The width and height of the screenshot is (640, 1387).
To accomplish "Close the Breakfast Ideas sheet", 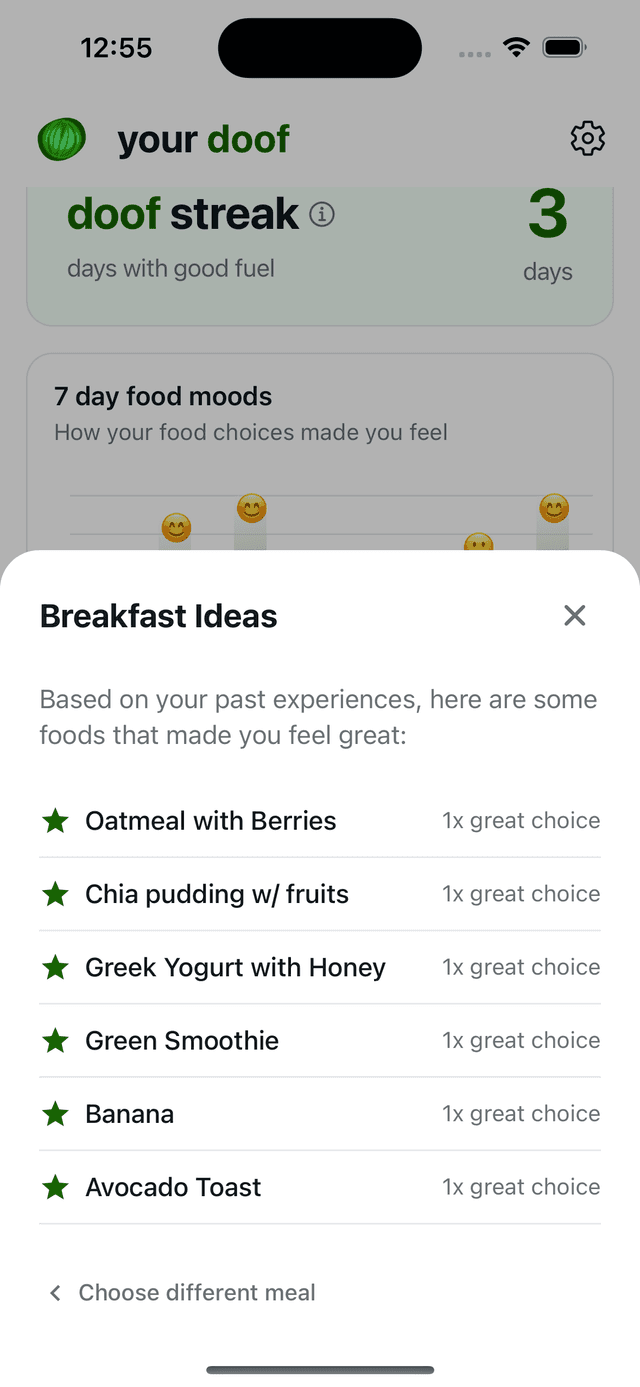I will [575, 616].
